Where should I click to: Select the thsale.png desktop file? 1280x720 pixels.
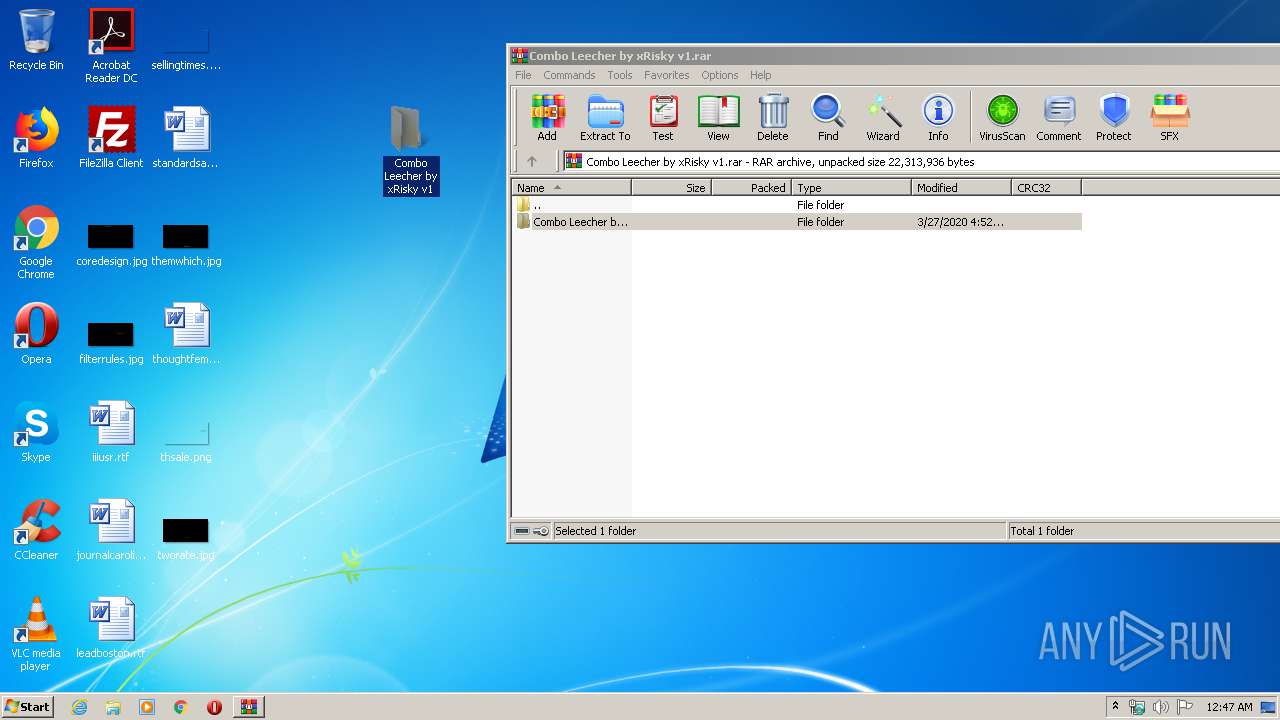click(186, 440)
